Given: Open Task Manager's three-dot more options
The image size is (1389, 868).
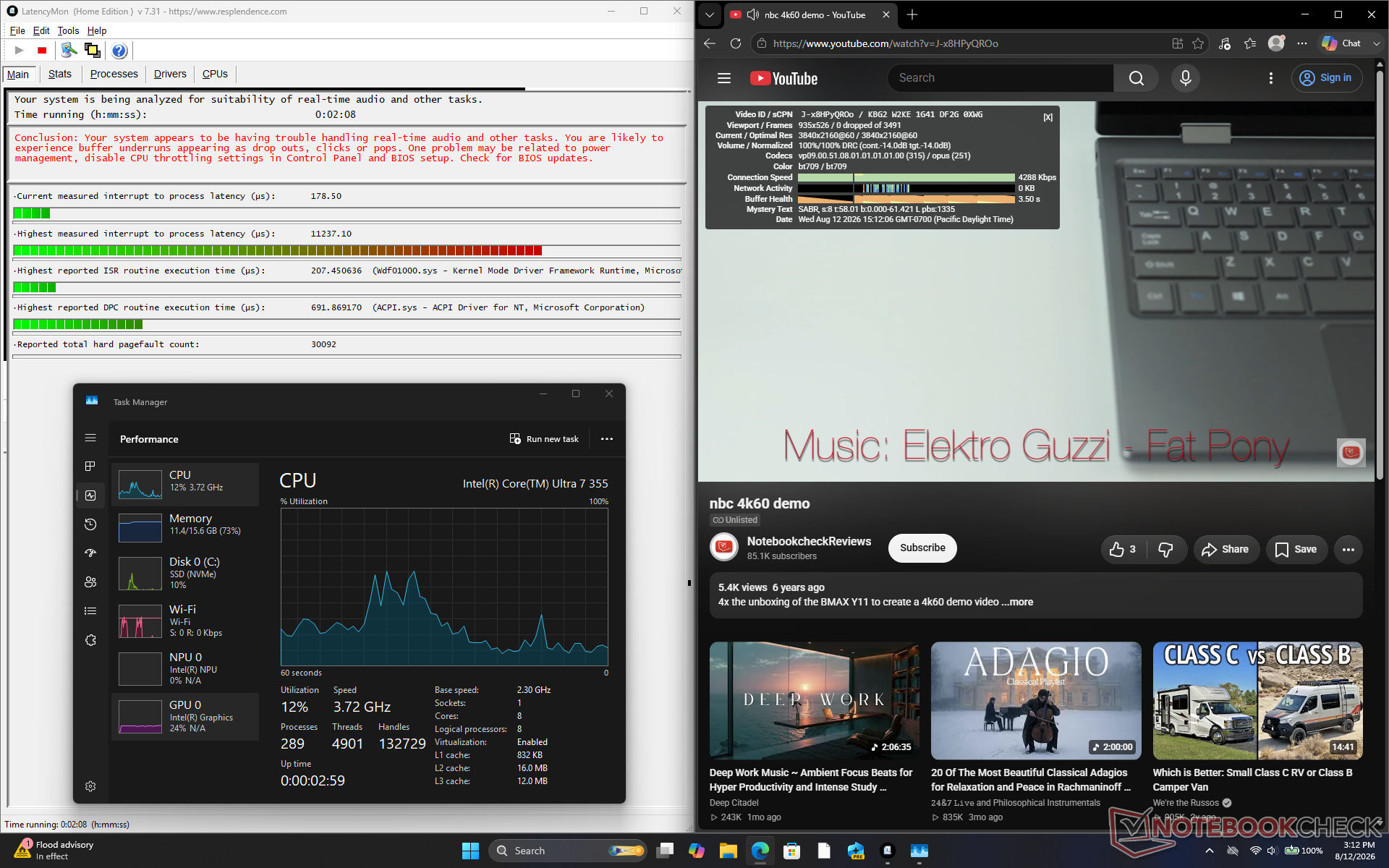Looking at the screenshot, I should tap(607, 439).
